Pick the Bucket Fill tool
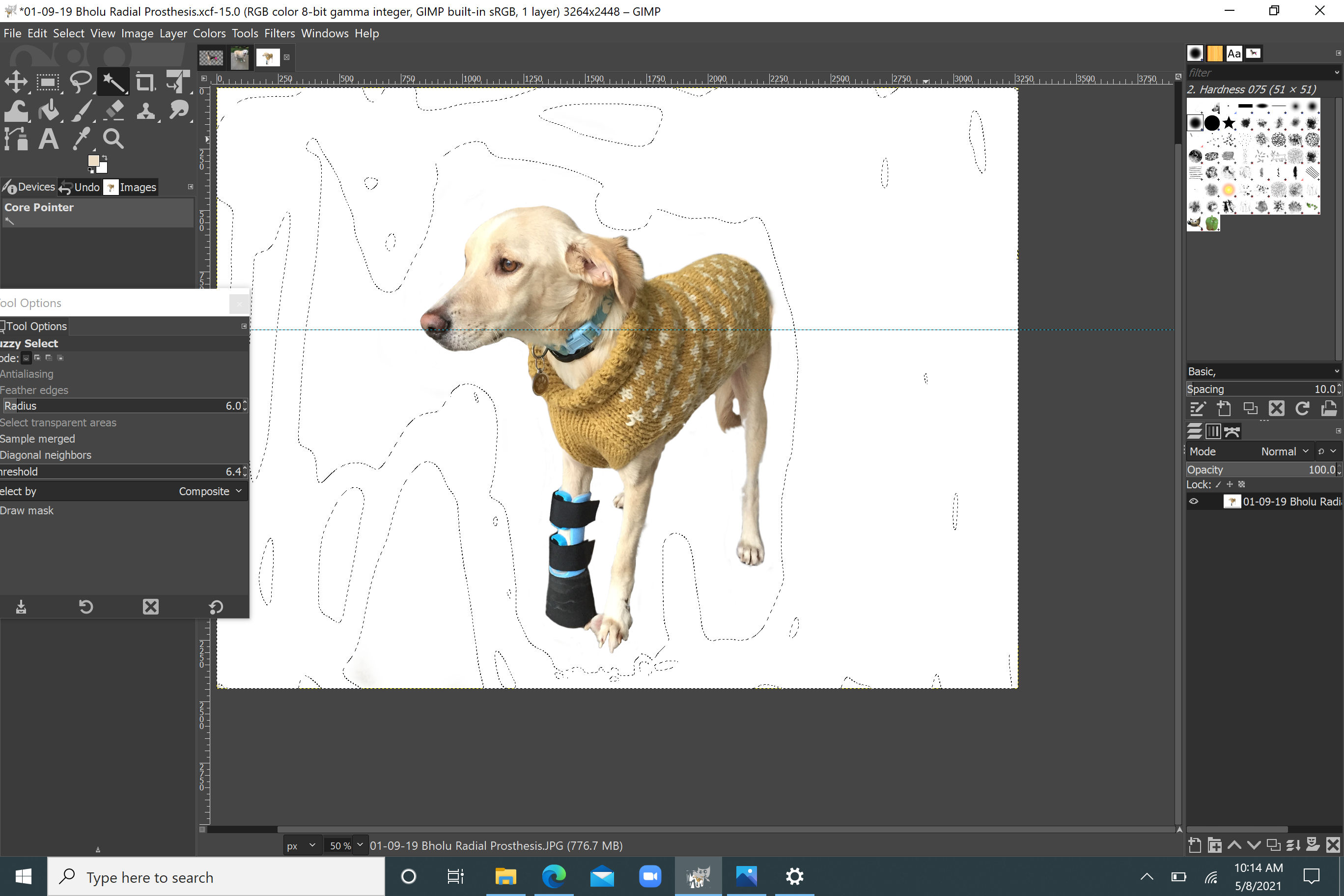This screenshot has height=896, width=1344. pyautogui.click(x=49, y=111)
